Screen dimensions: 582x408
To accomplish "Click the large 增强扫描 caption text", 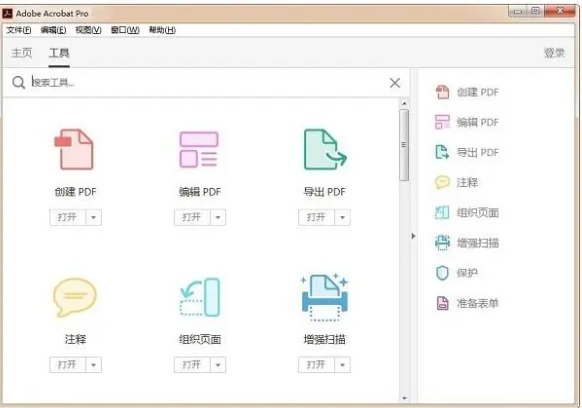I will coord(324,339).
